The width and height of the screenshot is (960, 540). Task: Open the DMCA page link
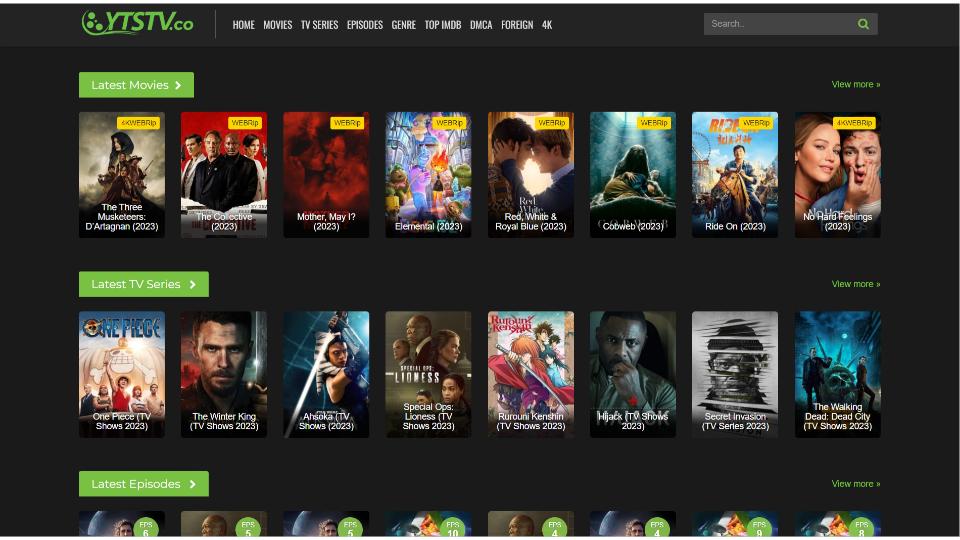(x=481, y=24)
